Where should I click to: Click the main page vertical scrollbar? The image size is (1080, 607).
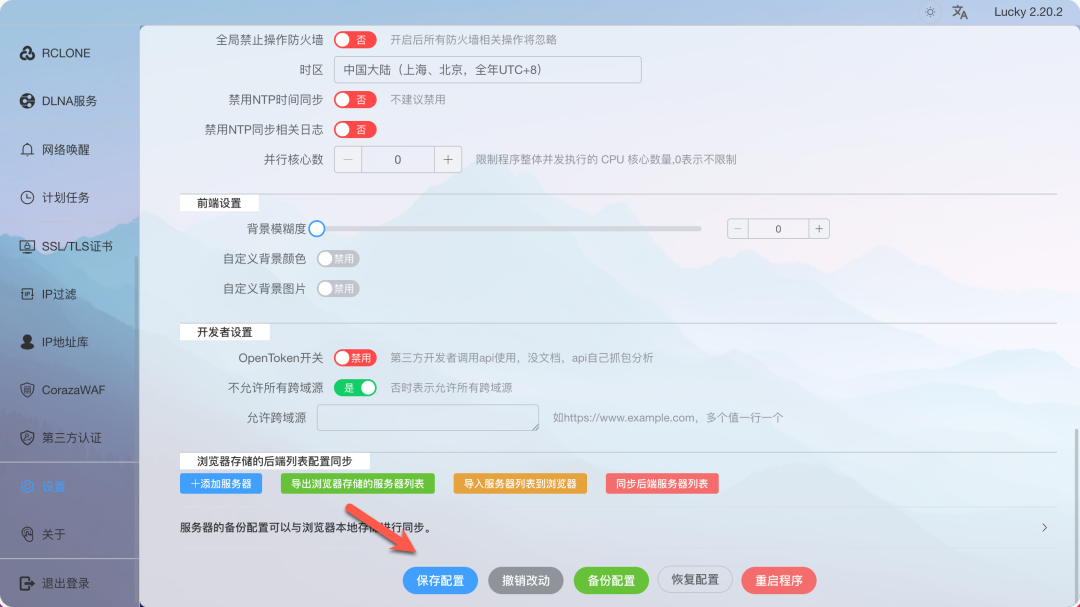[x=1077, y=517]
